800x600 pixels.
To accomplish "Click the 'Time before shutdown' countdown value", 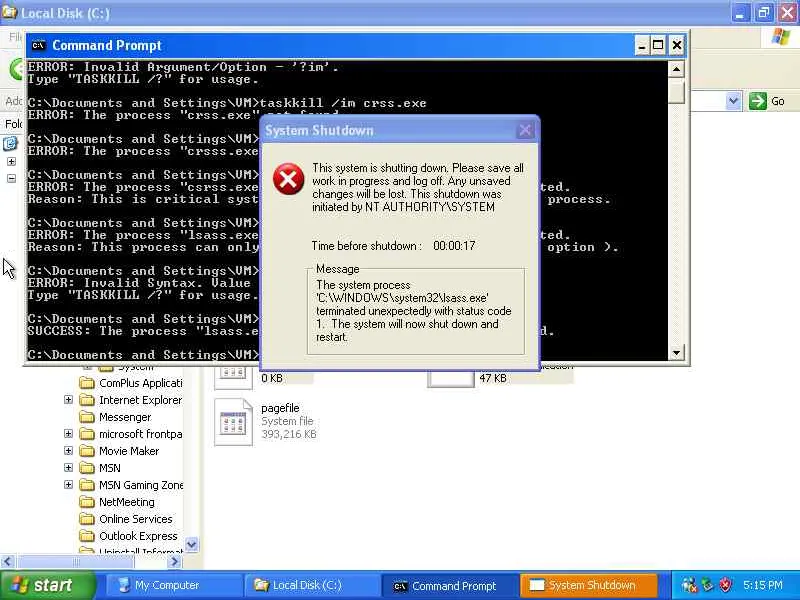I will tap(454, 246).
